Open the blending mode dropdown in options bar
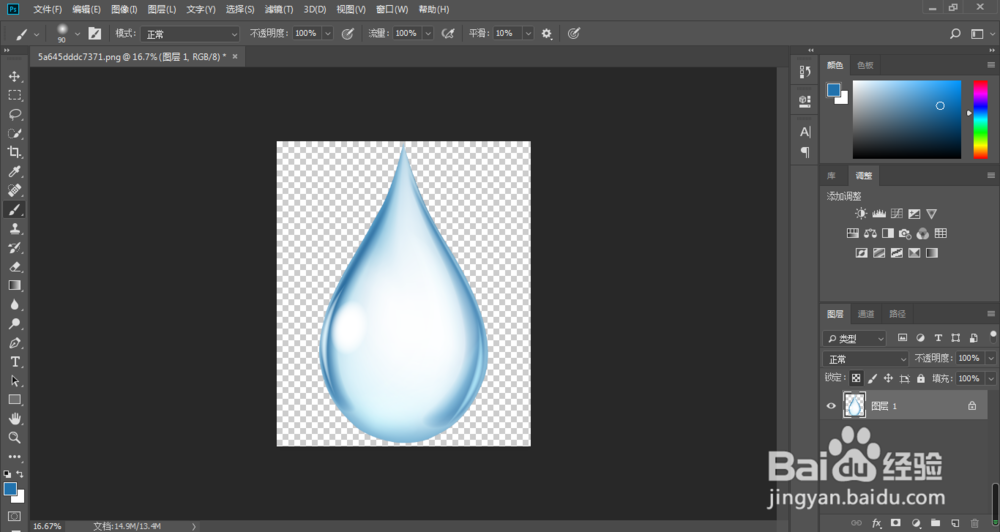 (x=190, y=34)
